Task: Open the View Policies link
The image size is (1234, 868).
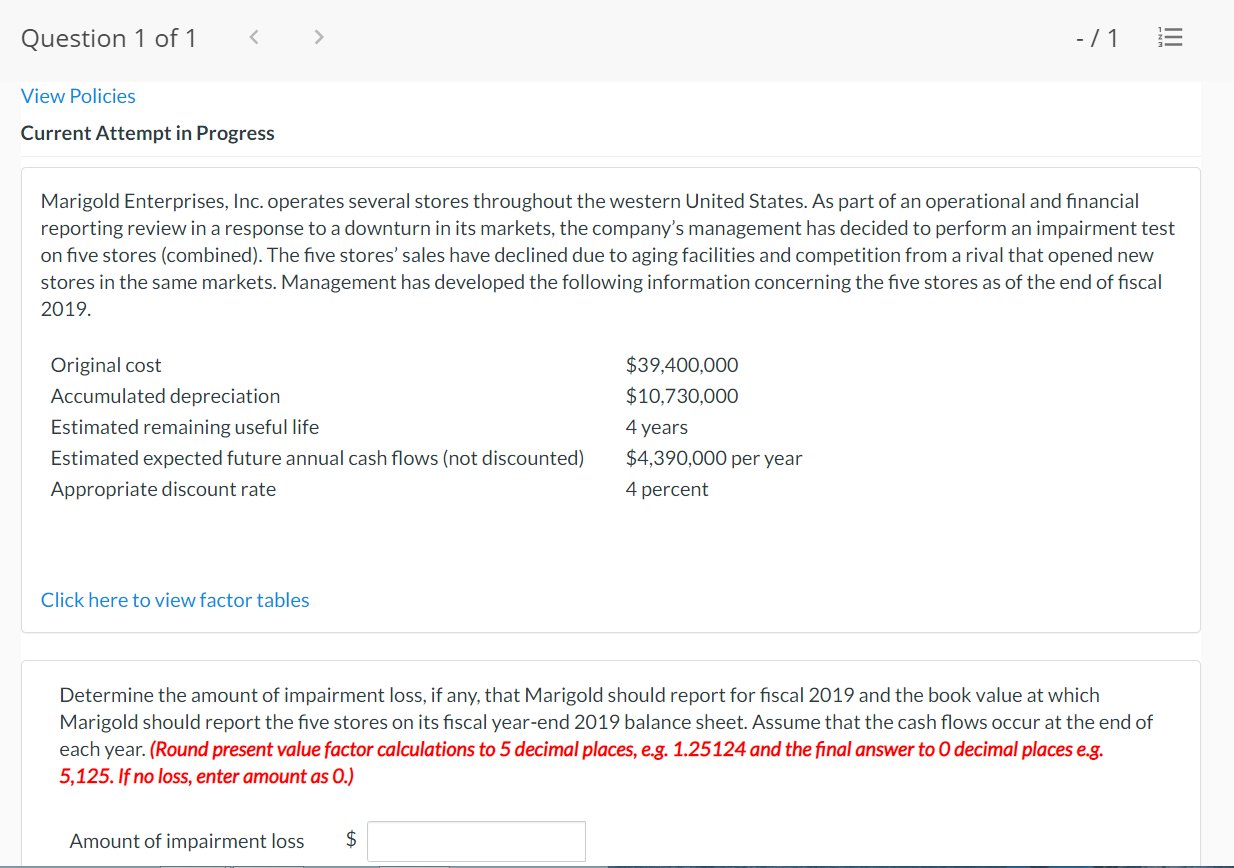Action: point(78,96)
